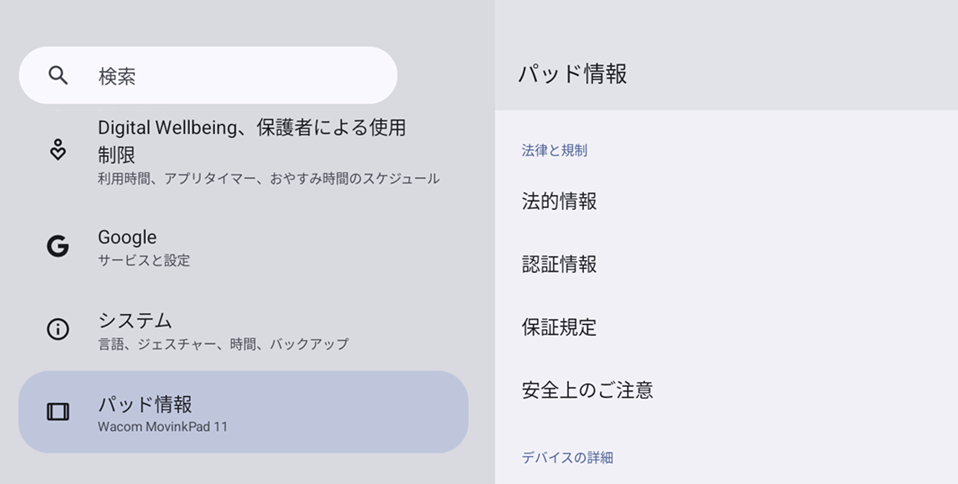Open the システム settings entry
Screen dimensions: 958x484
pos(243,330)
